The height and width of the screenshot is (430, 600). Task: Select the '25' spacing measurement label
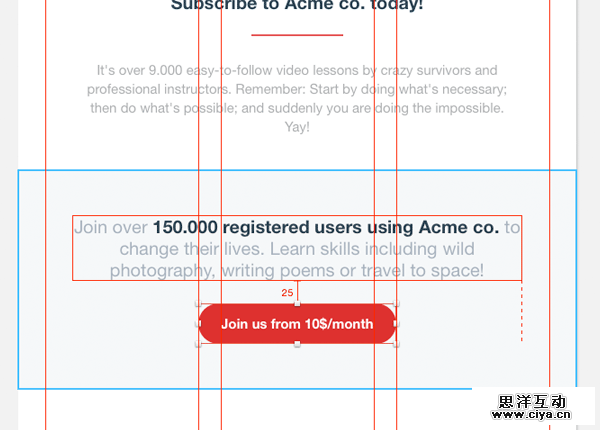click(287, 293)
